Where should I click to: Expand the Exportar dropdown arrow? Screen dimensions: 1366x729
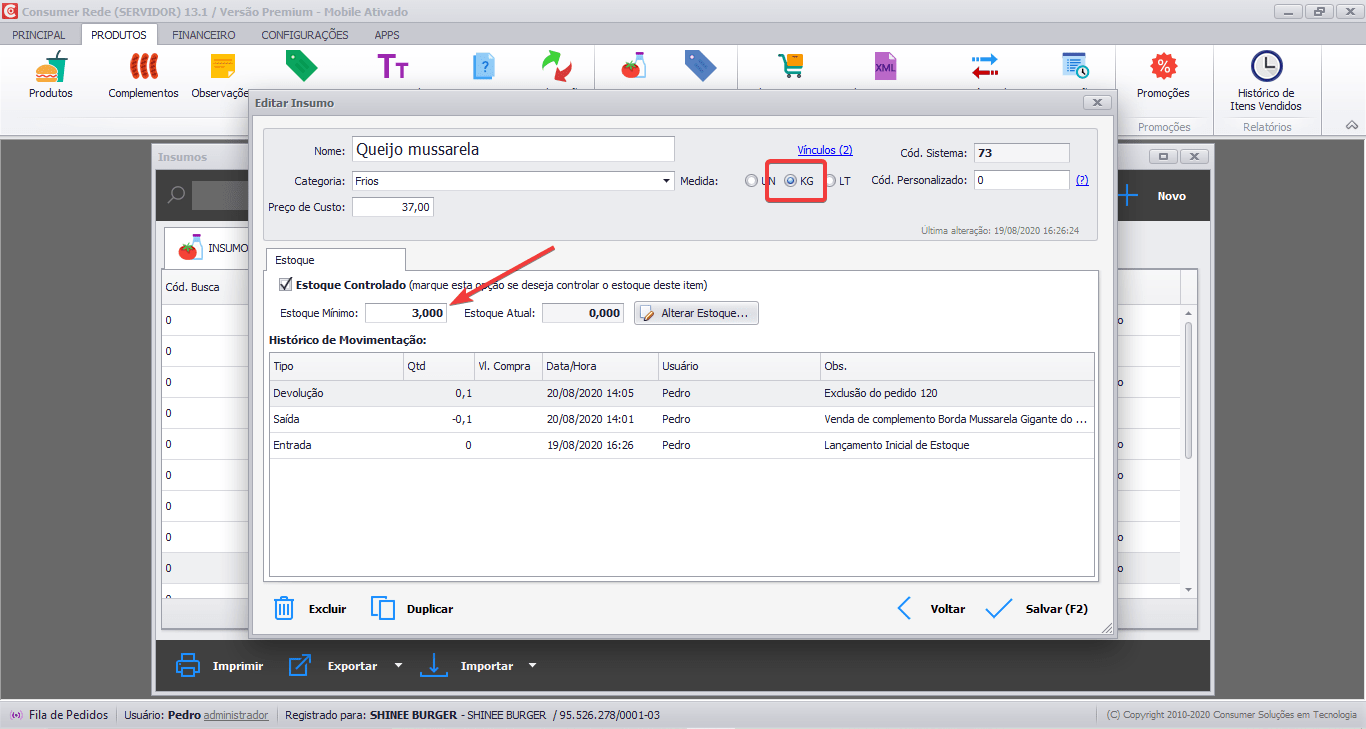pyautogui.click(x=398, y=666)
